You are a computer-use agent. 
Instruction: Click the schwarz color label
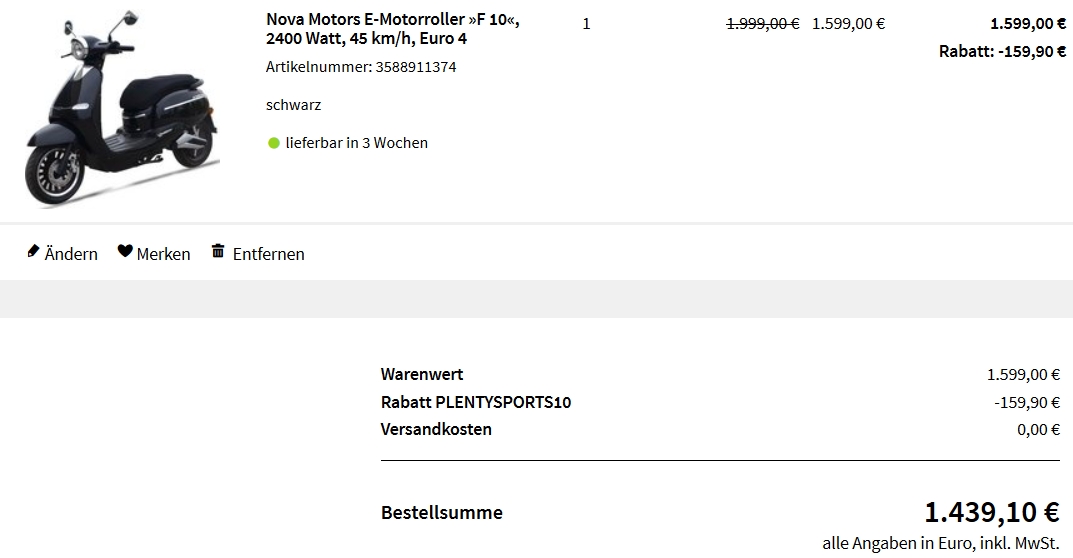293,104
